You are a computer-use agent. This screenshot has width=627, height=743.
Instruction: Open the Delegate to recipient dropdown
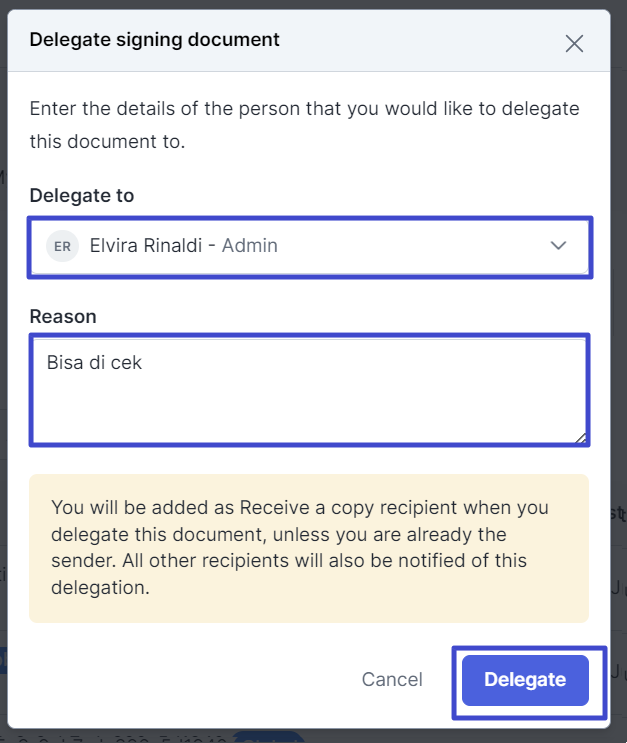coord(310,247)
